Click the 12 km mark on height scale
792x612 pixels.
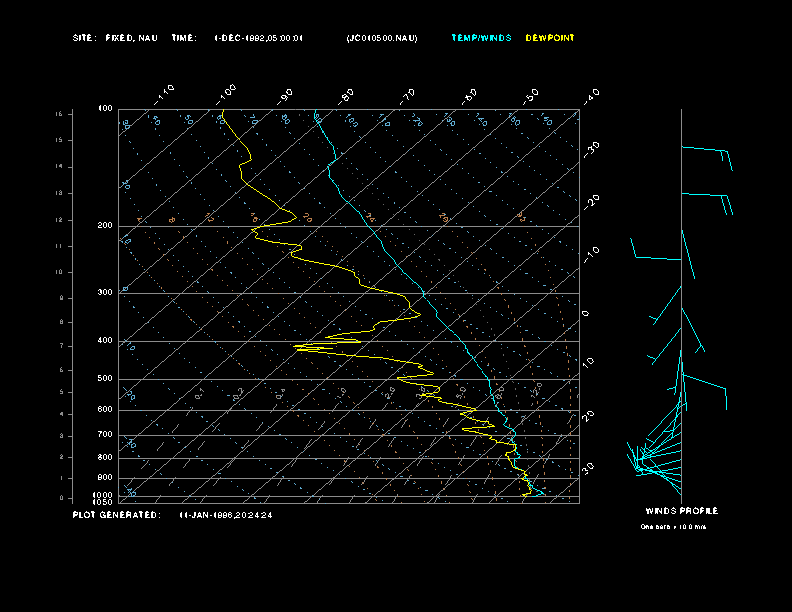pos(59,220)
